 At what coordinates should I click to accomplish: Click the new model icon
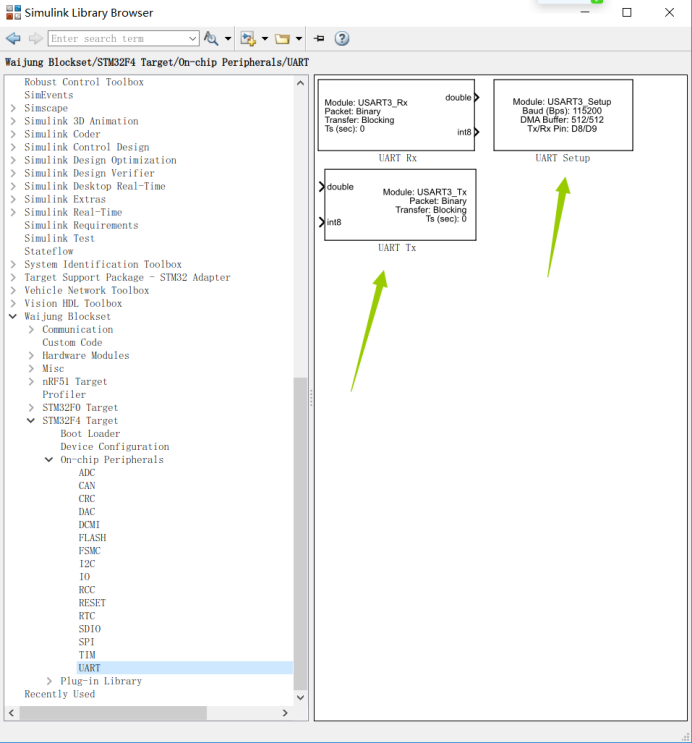[x=248, y=38]
